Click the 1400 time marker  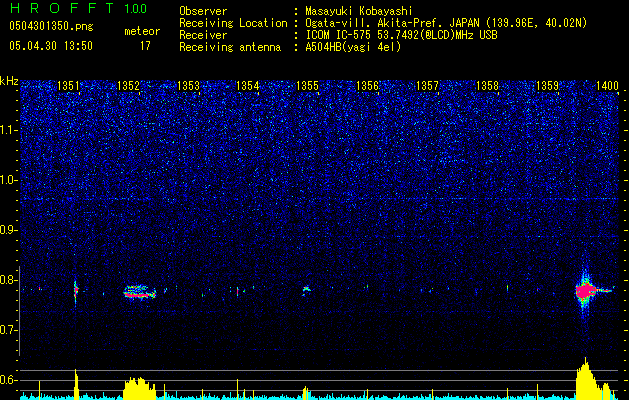607,85
